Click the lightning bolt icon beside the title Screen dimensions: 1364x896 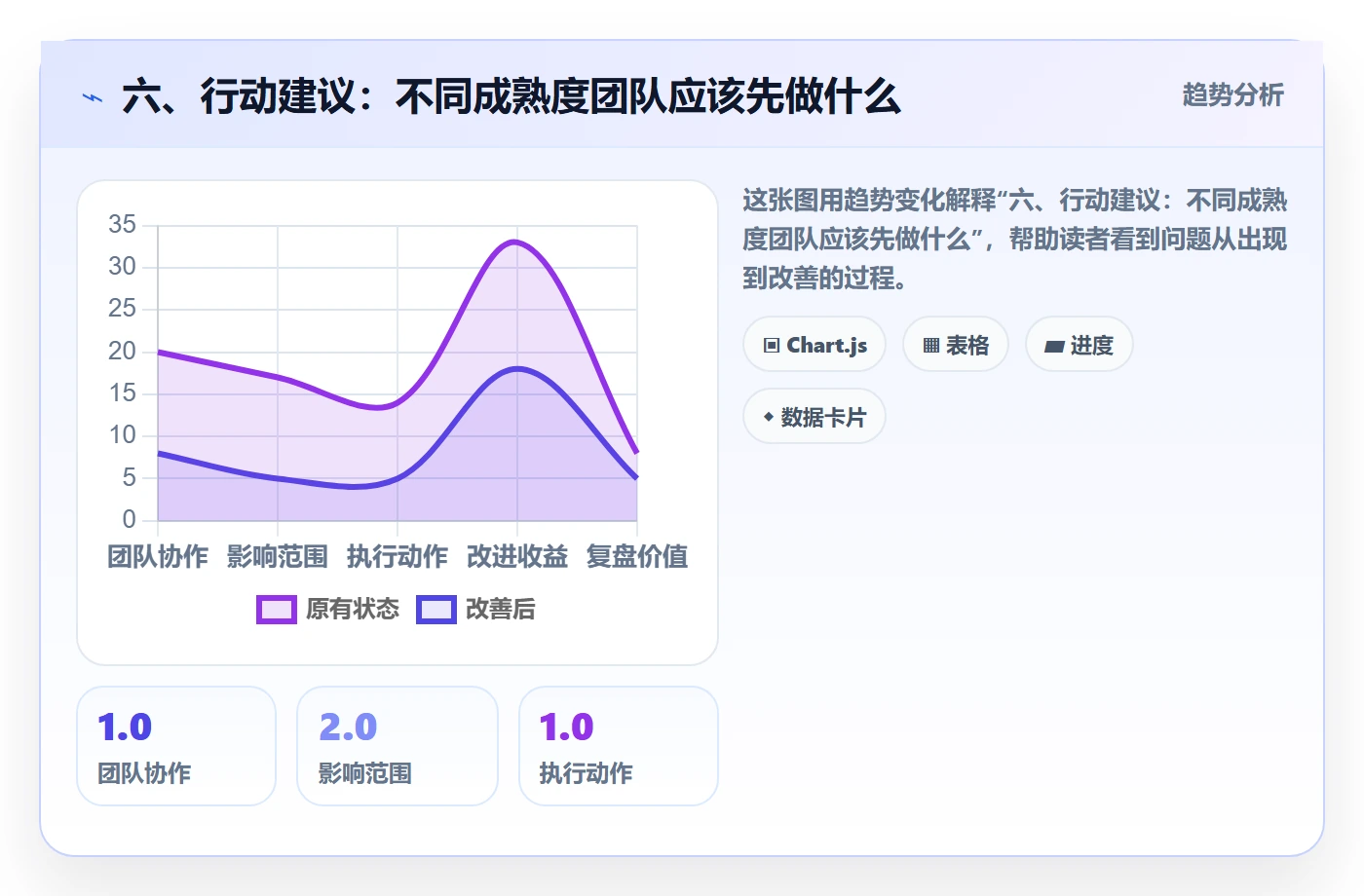pyautogui.click(x=93, y=97)
